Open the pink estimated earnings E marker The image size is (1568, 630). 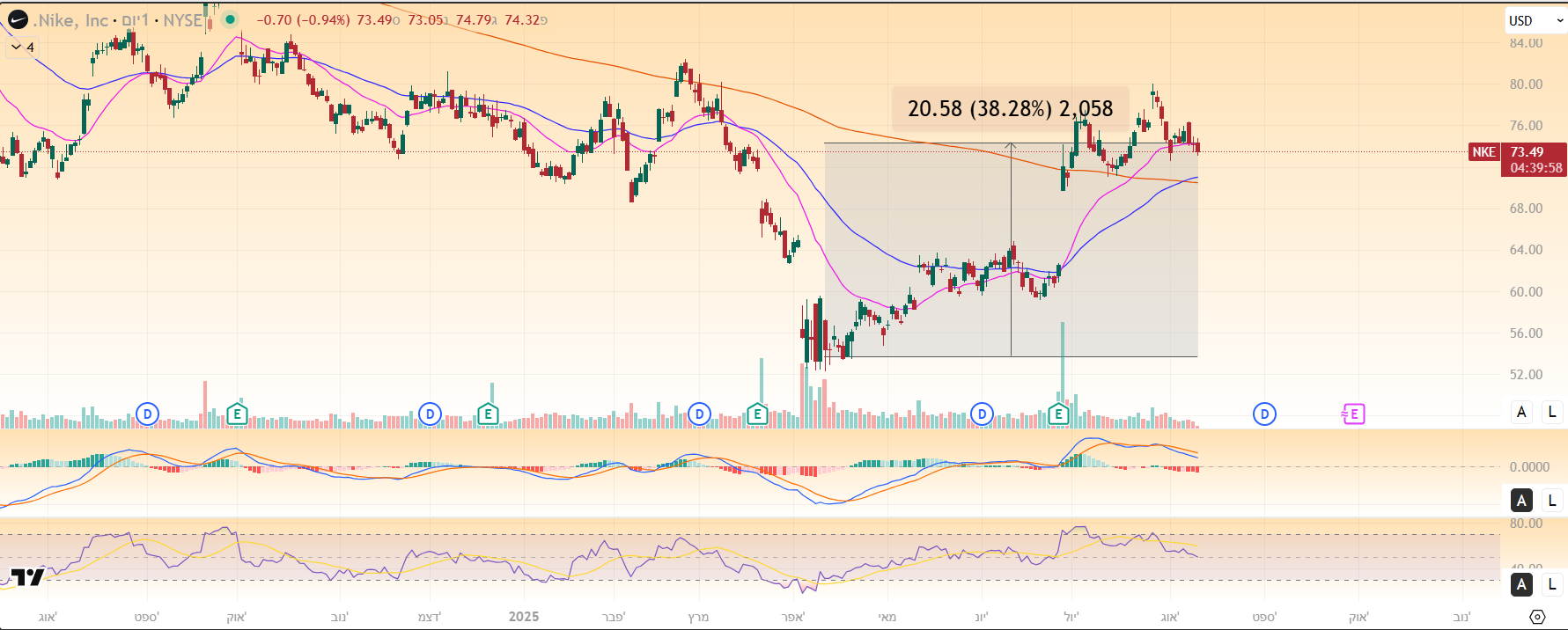pos(1353,414)
